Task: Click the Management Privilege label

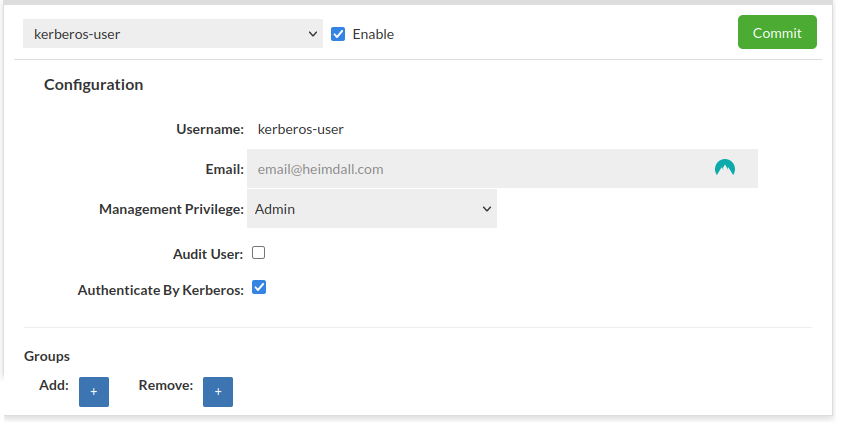Action: 171,209
